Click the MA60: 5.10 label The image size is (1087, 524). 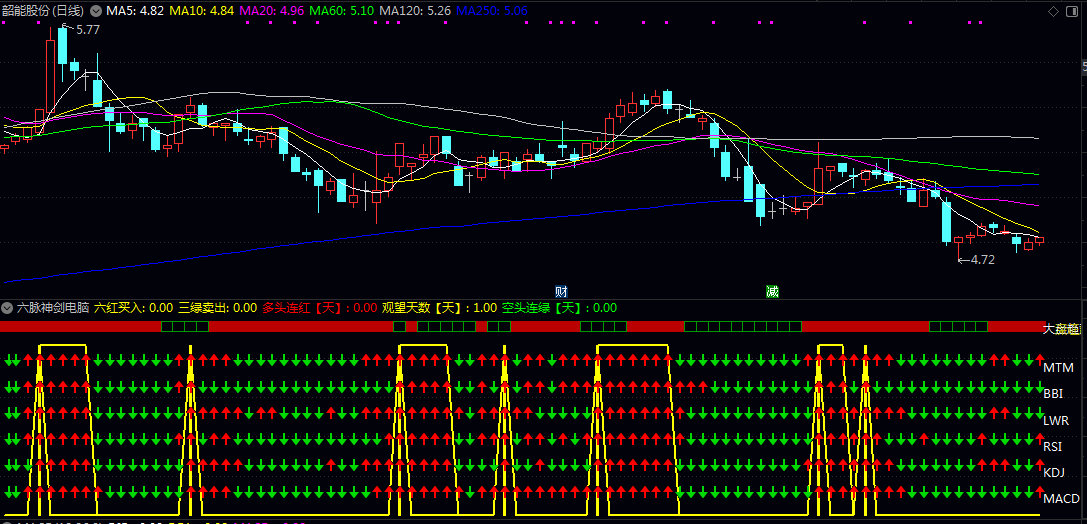point(341,11)
